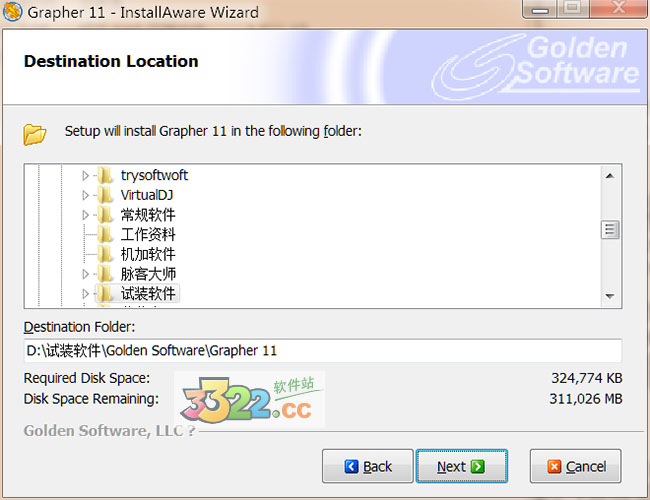Image resolution: width=650 pixels, height=500 pixels.
Task: Expand the trysoftwoft folder node
Action: pyautogui.click(x=85, y=175)
